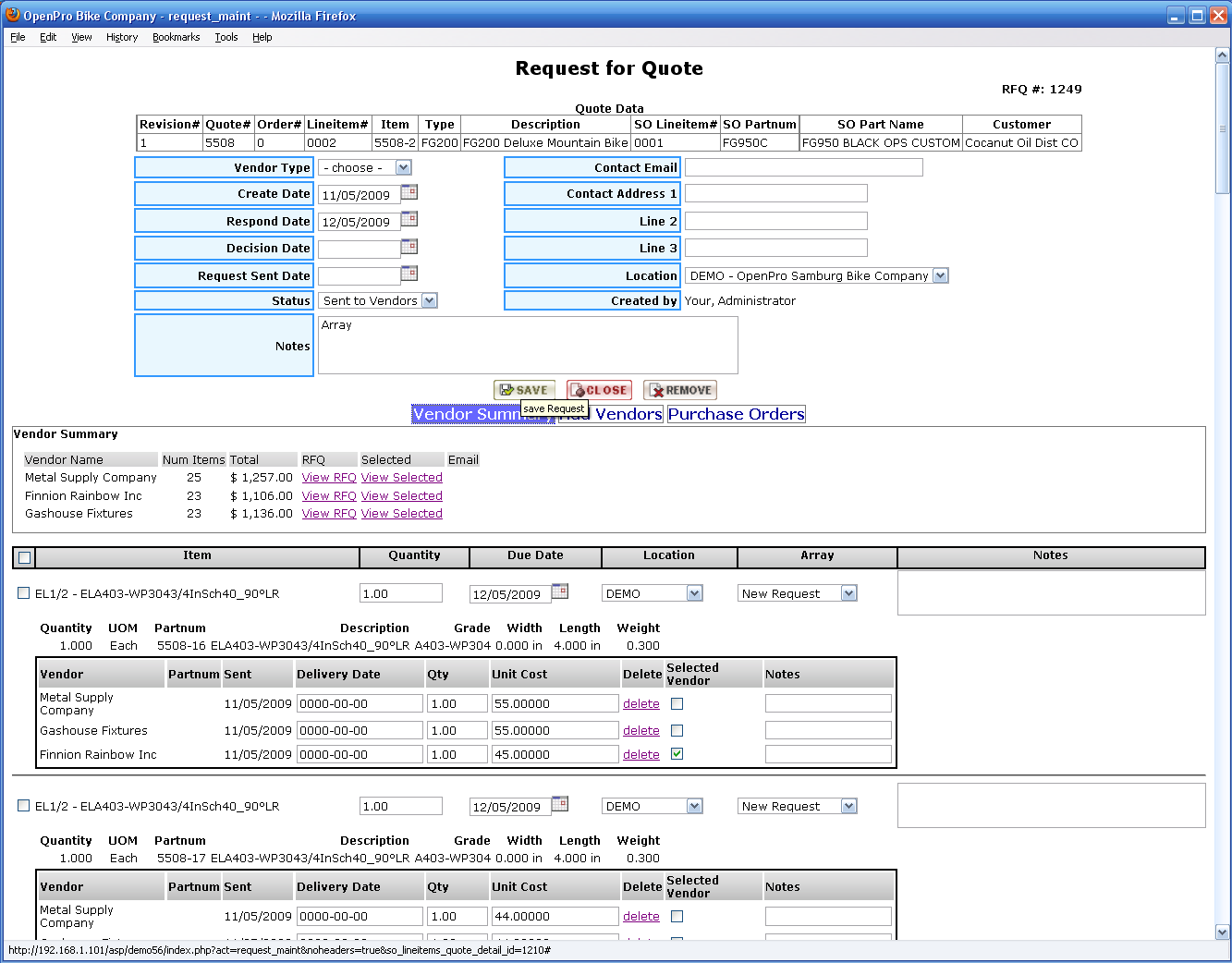Switch to the Purchase Orders tab
This screenshot has width=1232, height=963.
click(x=736, y=414)
